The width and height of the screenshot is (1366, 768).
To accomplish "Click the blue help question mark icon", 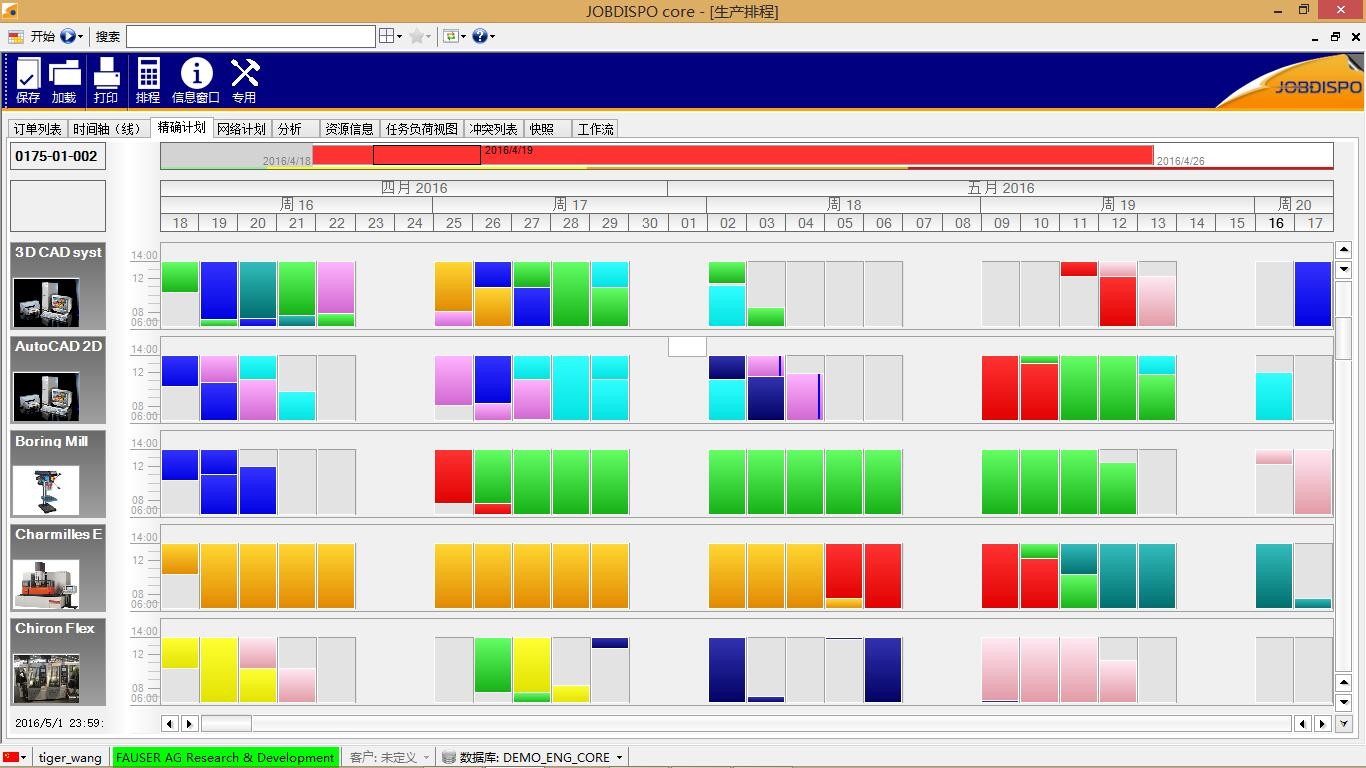I will pyautogui.click(x=480, y=36).
